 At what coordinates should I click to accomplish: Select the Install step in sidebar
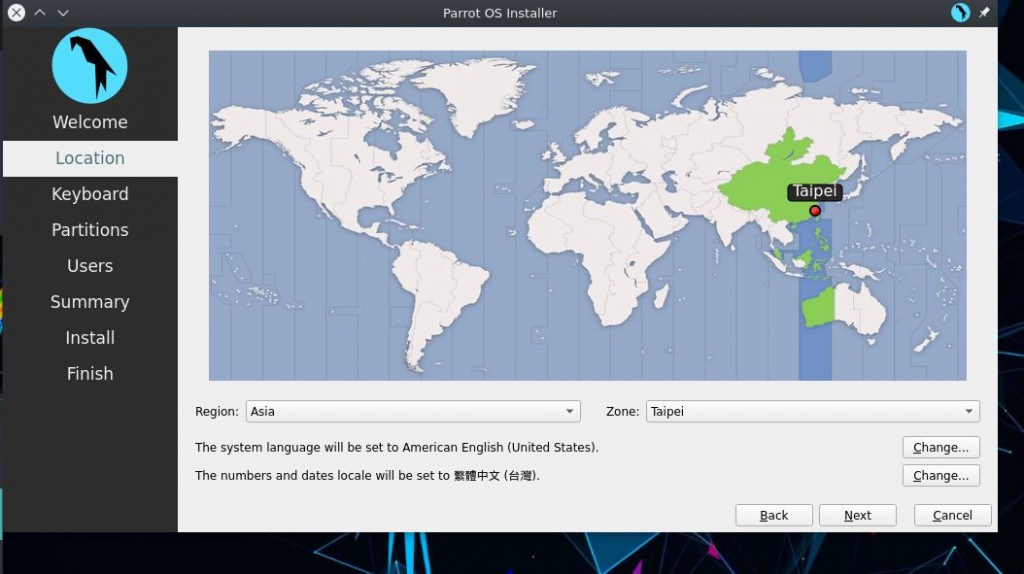[x=90, y=338]
